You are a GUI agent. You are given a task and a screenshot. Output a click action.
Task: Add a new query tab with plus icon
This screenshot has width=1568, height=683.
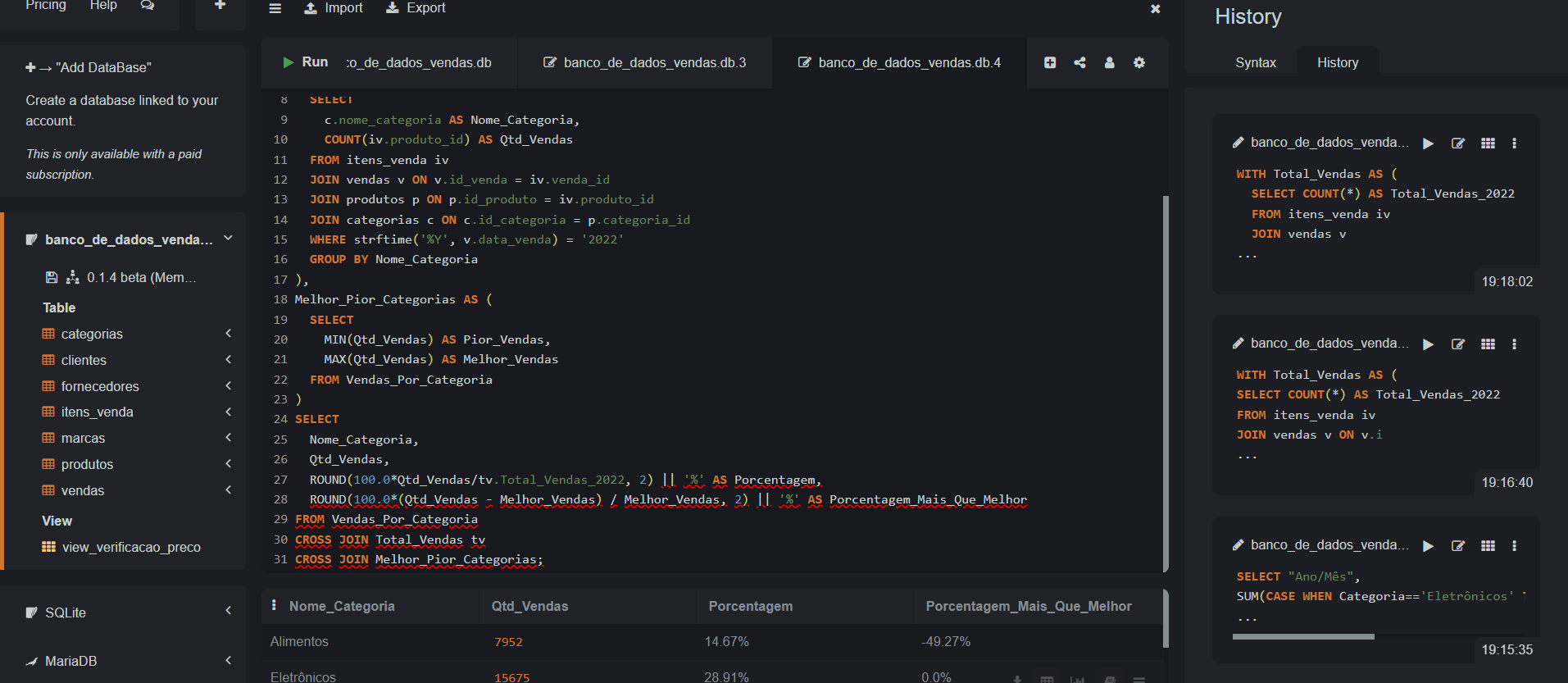click(x=1050, y=62)
